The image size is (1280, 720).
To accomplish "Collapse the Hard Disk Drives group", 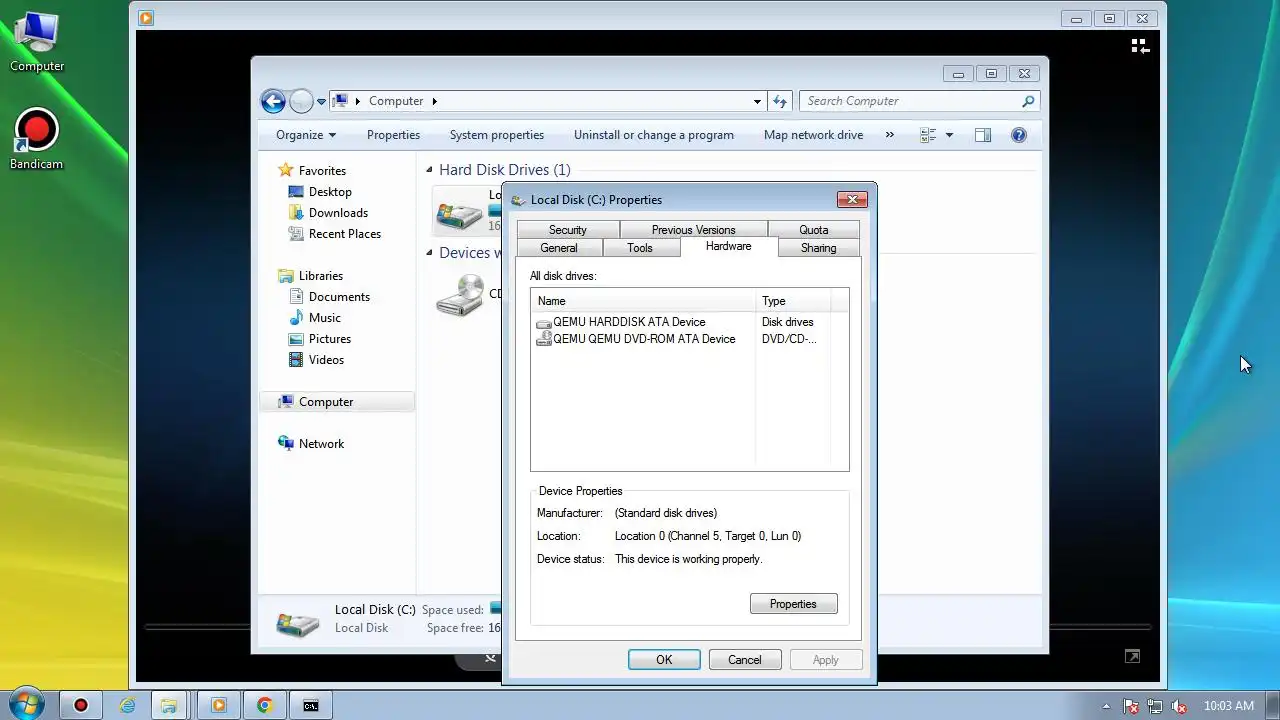I will [x=429, y=170].
